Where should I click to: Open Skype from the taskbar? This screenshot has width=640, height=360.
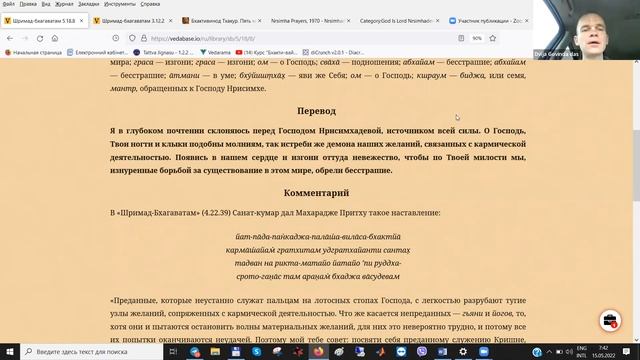click(256, 351)
